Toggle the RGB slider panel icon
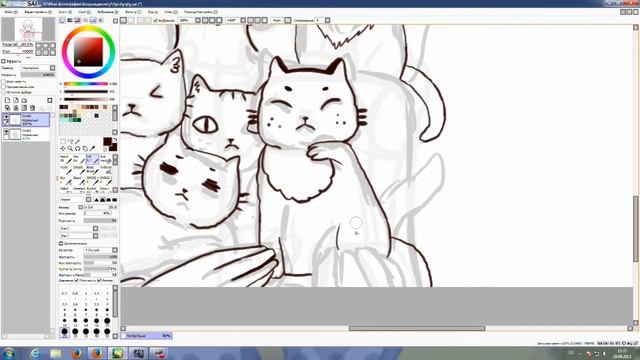This screenshot has height=360, width=640. tap(70, 20)
